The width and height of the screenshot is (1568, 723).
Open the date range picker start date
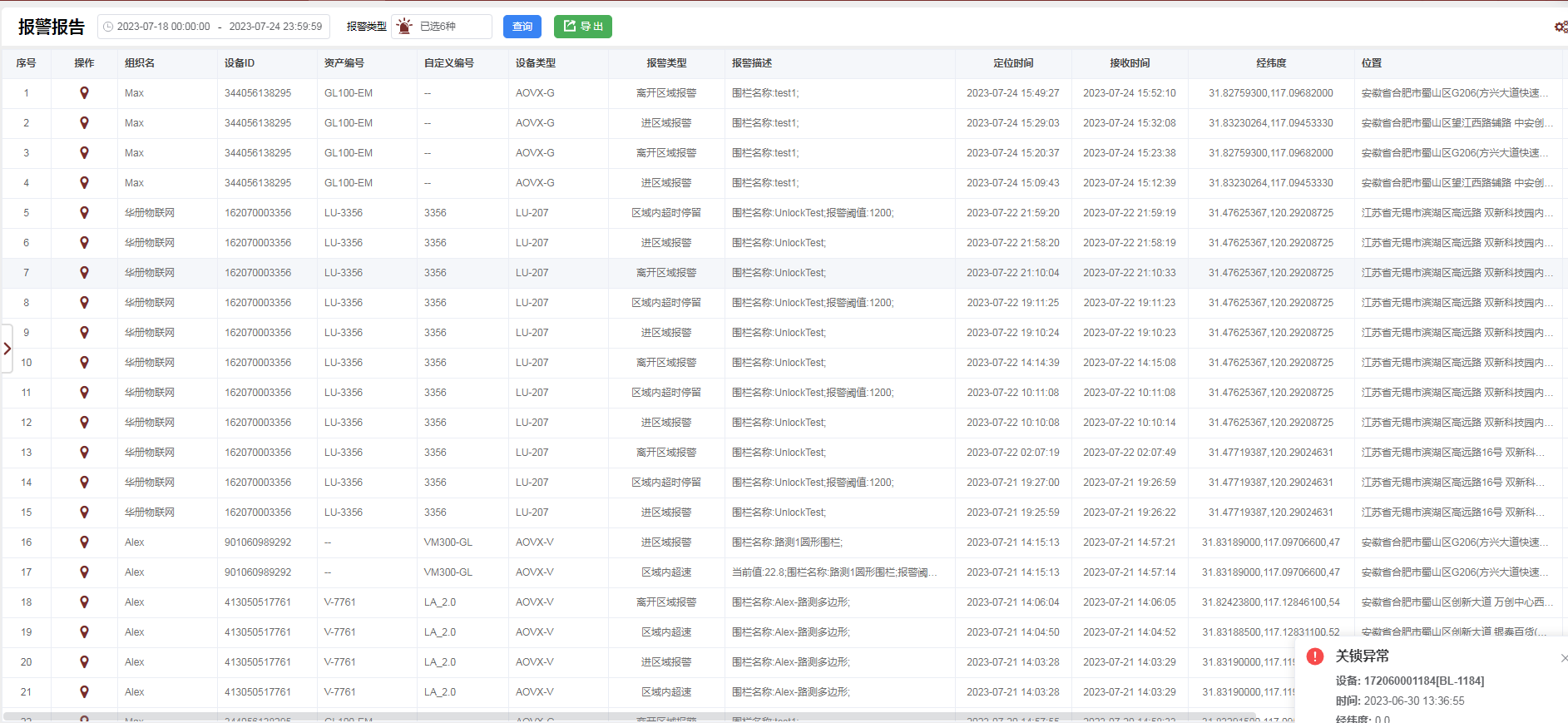pos(163,27)
